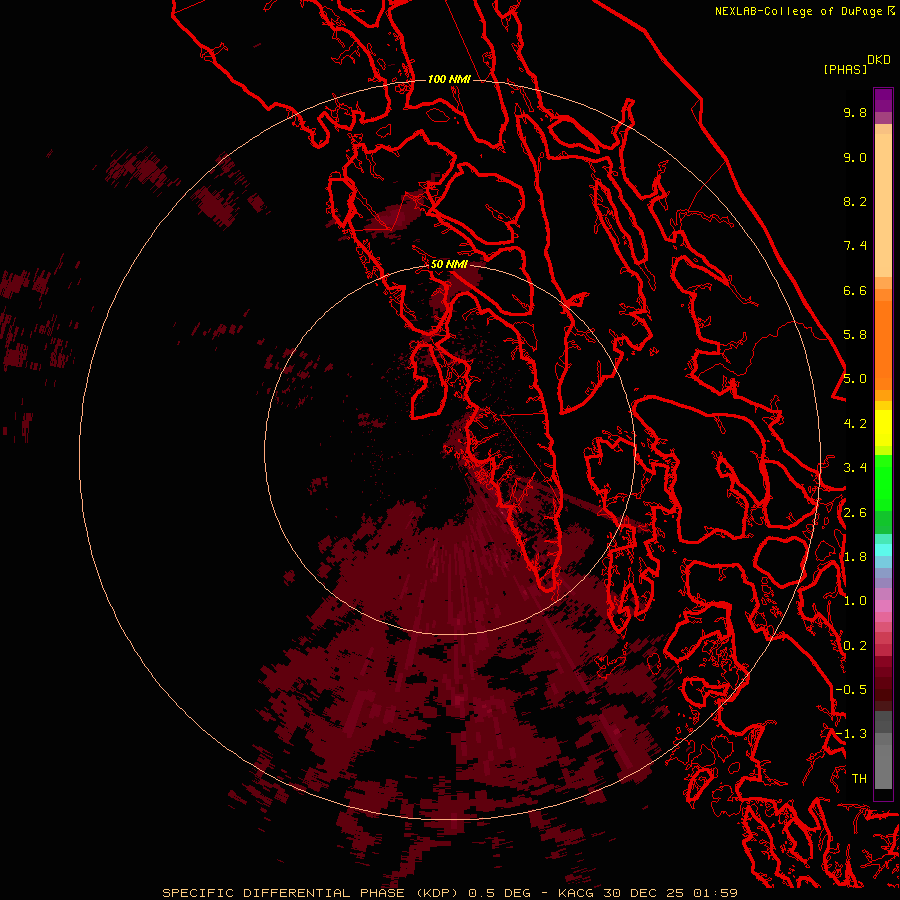Click the 5.8 legend value
This screenshot has height=900, width=900.
(855, 335)
